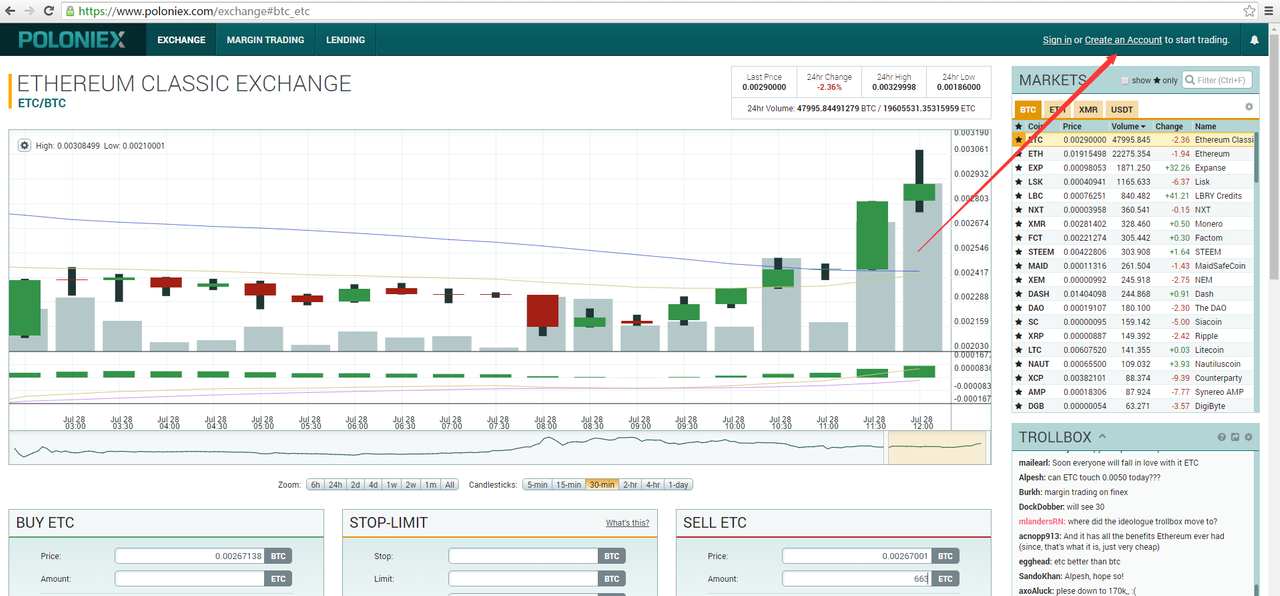Click Trollbox help question mark icon
The width and height of the screenshot is (1280, 596).
(x=1221, y=438)
